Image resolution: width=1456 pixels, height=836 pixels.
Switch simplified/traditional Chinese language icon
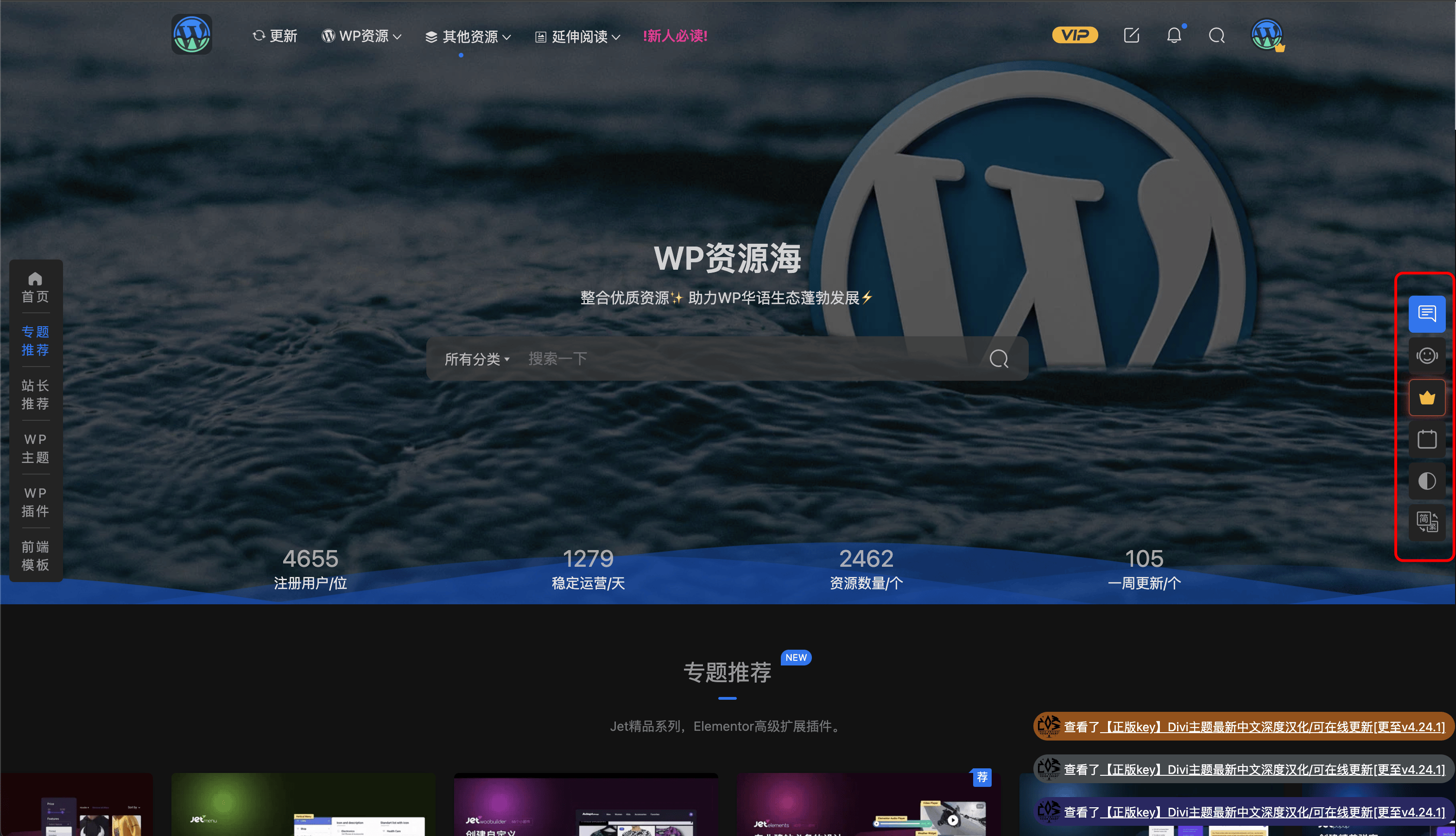pyautogui.click(x=1427, y=523)
